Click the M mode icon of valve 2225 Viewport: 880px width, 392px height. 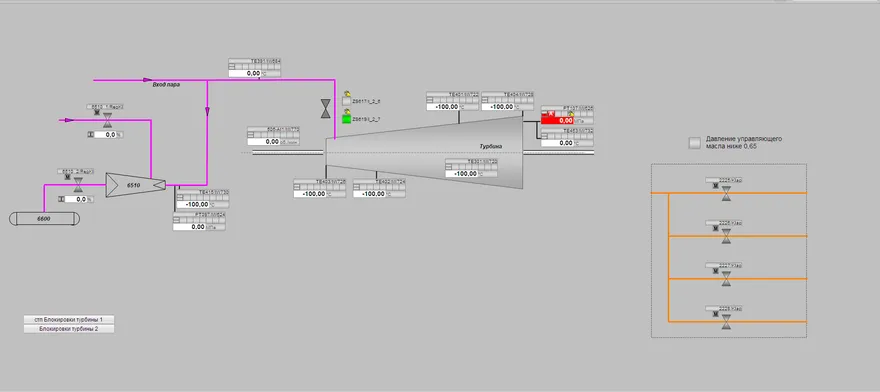coord(716,186)
